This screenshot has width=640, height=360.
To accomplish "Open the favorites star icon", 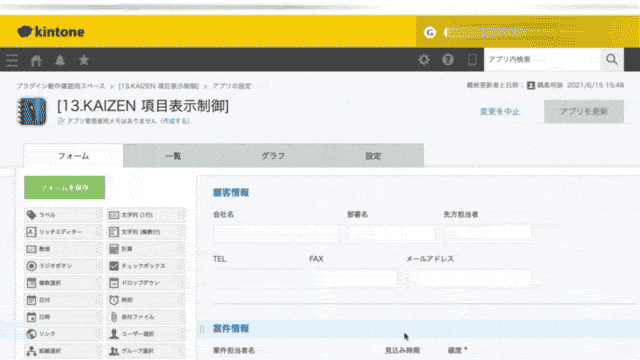I will coord(84,60).
